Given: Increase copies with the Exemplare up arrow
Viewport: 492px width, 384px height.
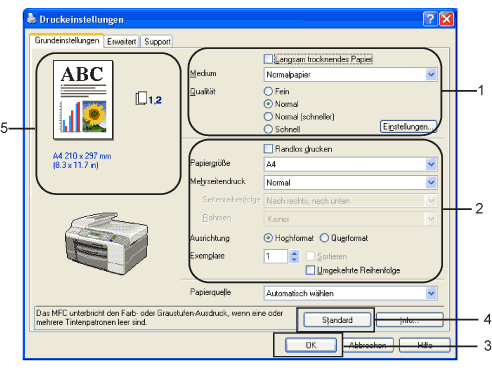Looking at the screenshot, I should [294, 253].
